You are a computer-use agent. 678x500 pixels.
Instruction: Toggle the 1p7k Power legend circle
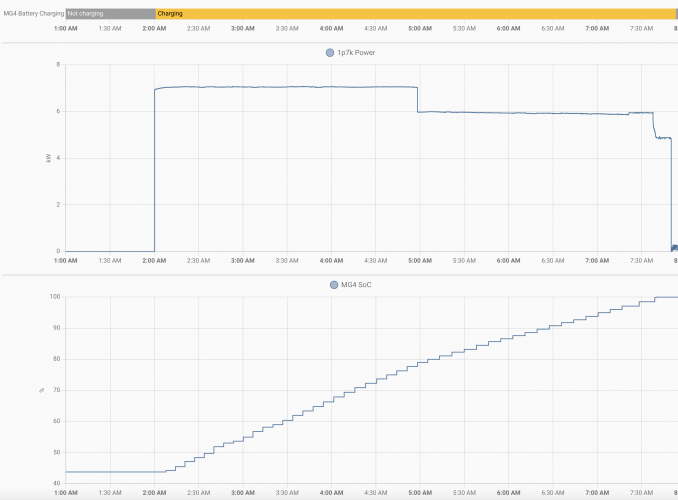(x=331, y=52)
